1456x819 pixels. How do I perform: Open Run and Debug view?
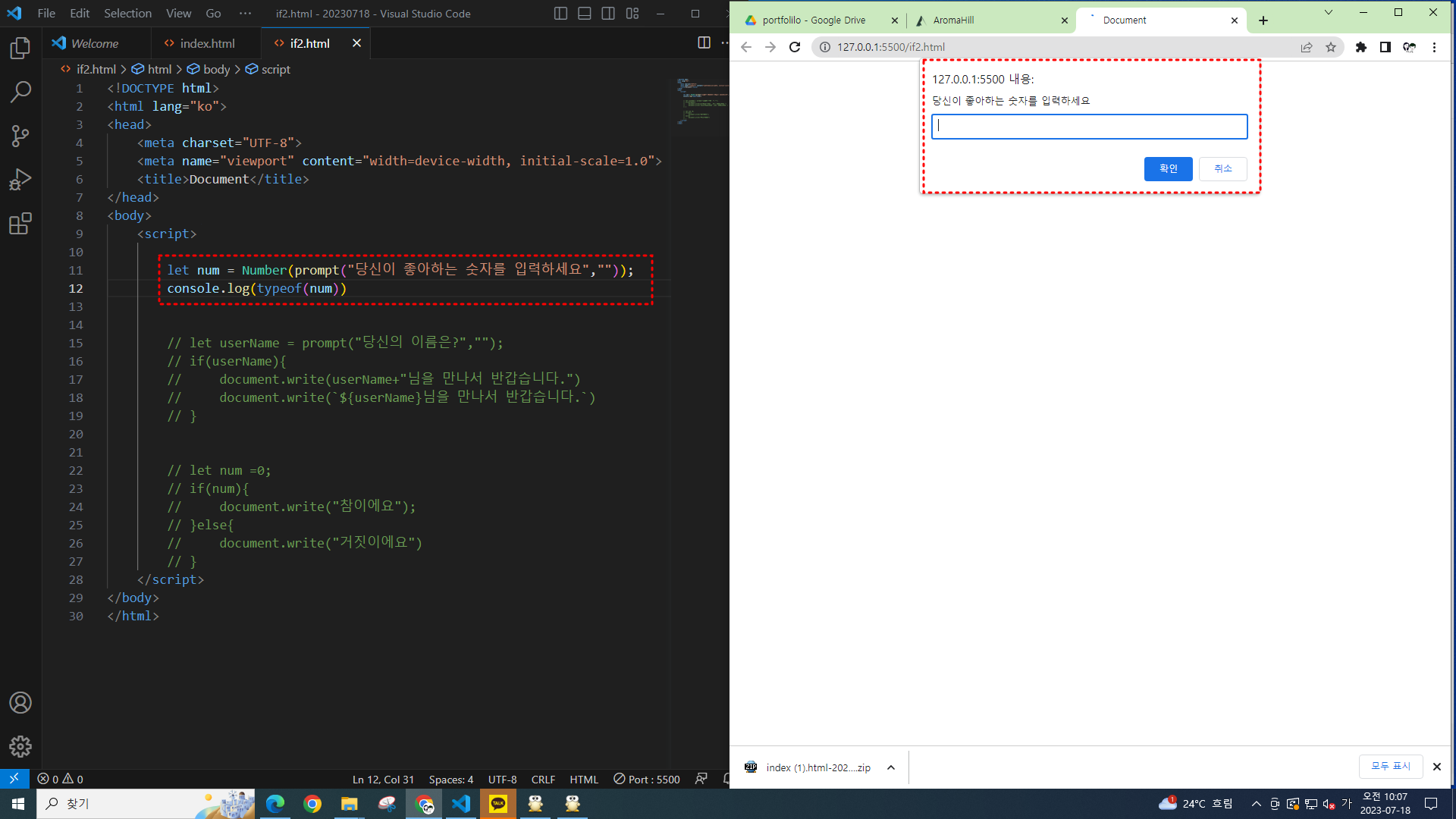[20, 180]
